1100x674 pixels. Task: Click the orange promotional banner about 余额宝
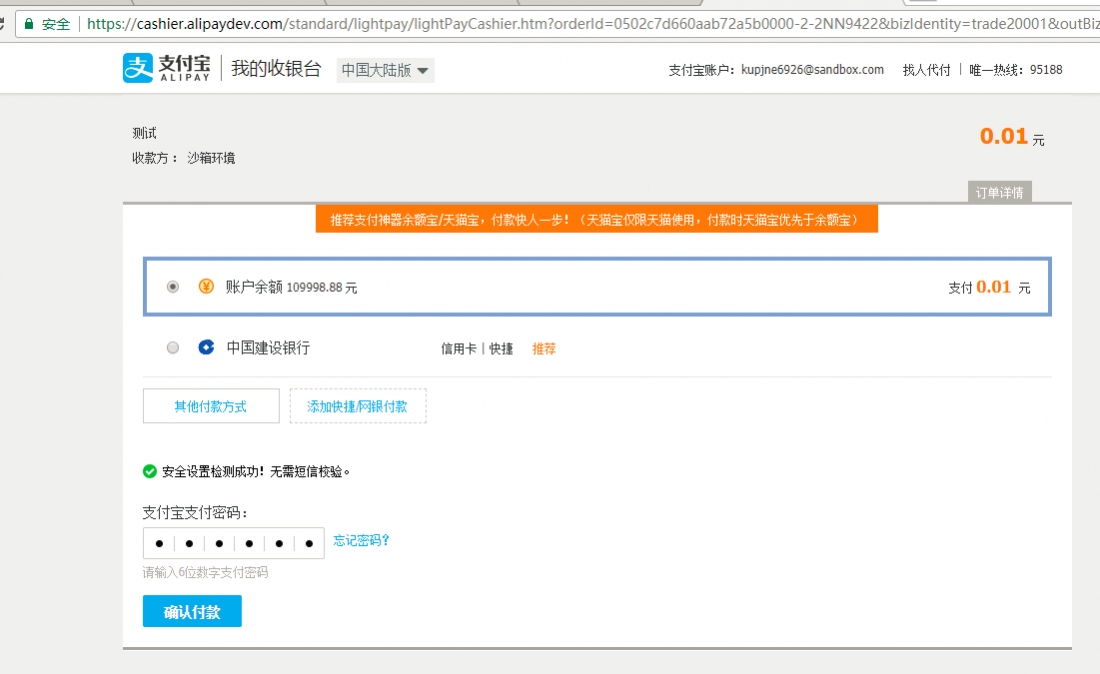[596, 220]
